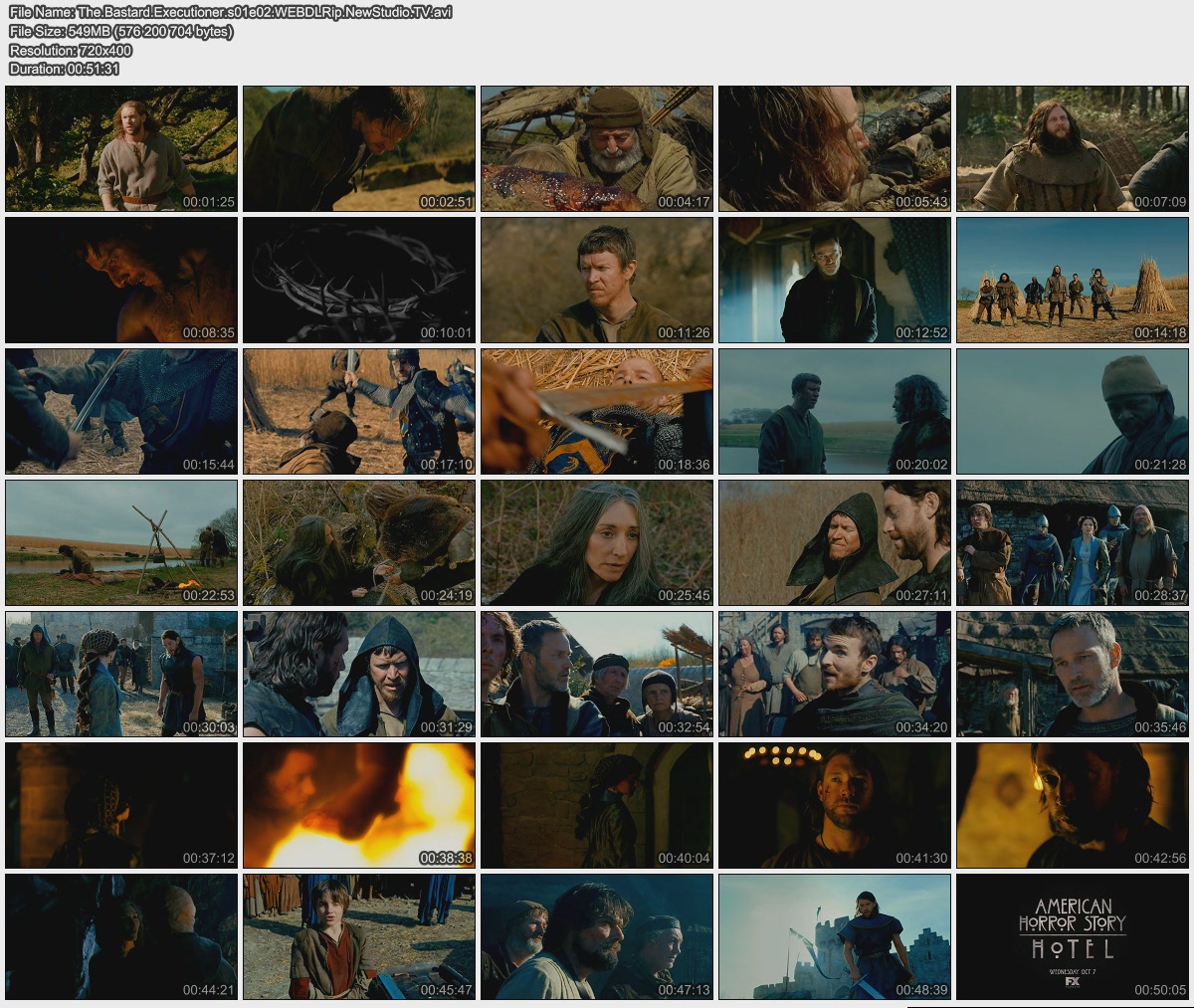Select the fire close-up frame at 00:38:38

click(x=359, y=805)
